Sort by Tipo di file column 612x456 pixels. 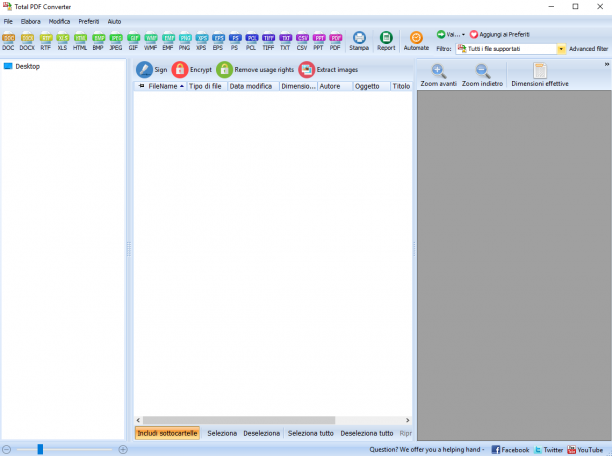pos(206,86)
